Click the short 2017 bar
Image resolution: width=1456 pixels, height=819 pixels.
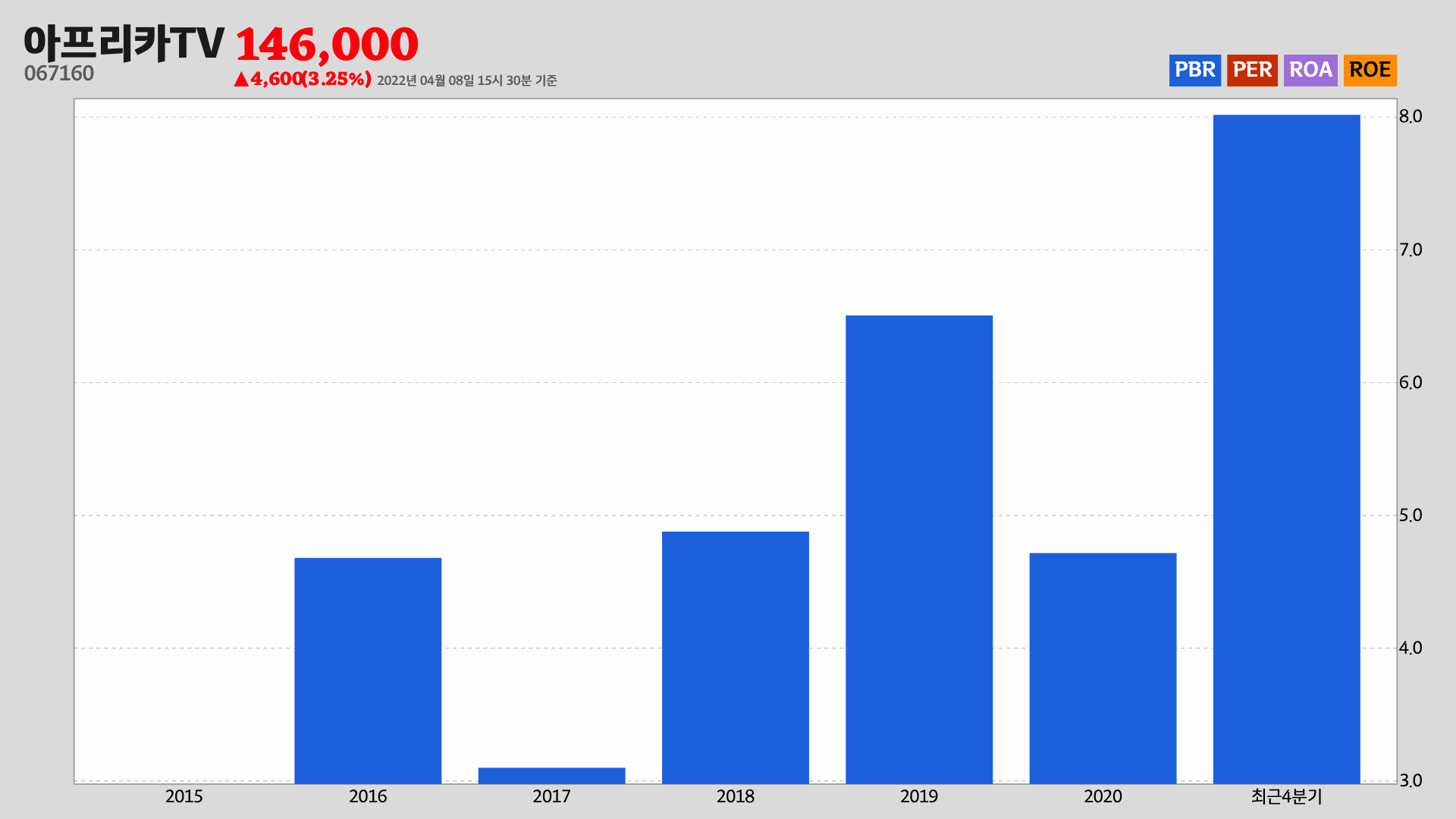pyautogui.click(x=551, y=775)
